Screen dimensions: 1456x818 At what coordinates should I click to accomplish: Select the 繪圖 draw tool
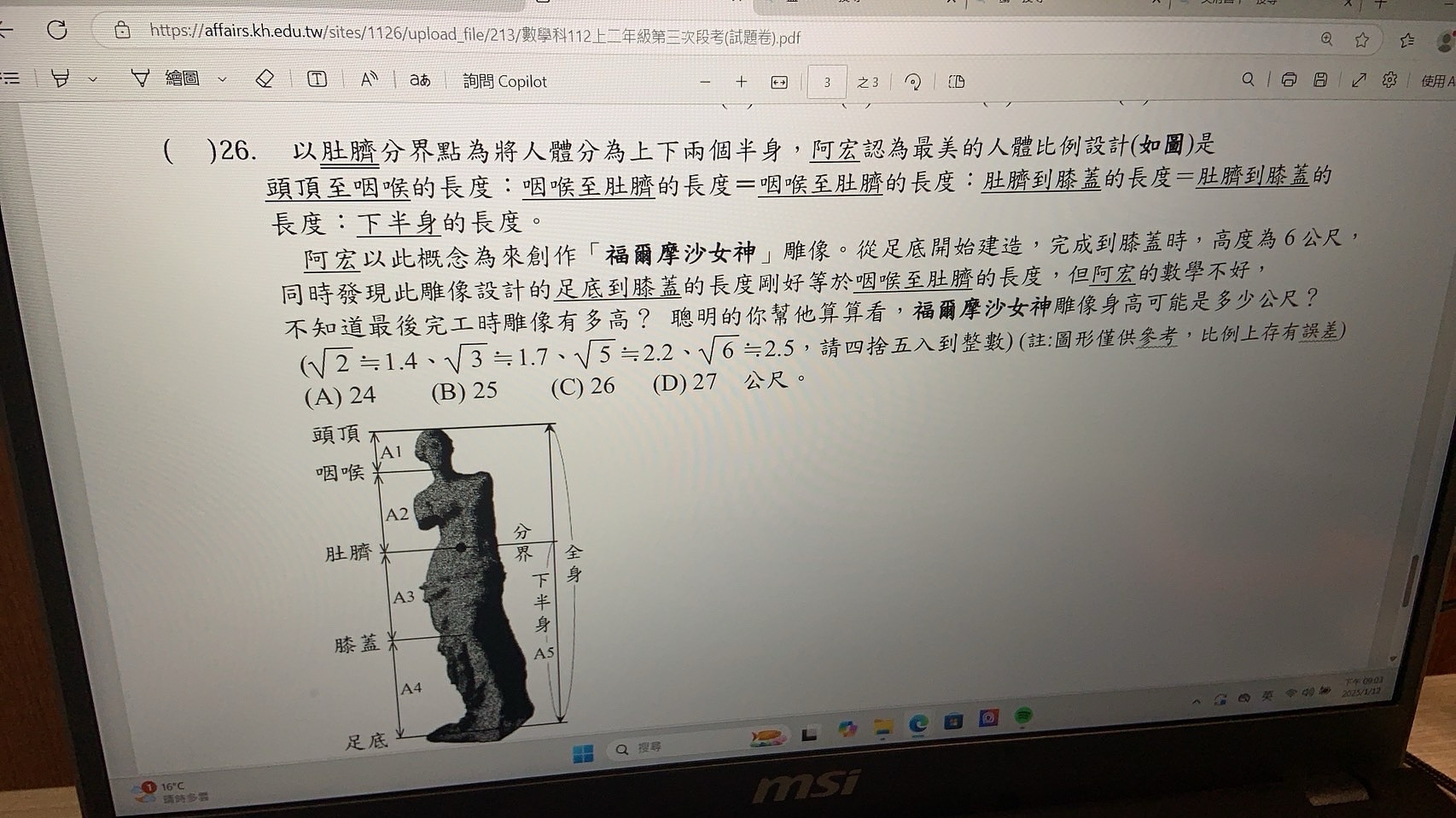[166, 79]
